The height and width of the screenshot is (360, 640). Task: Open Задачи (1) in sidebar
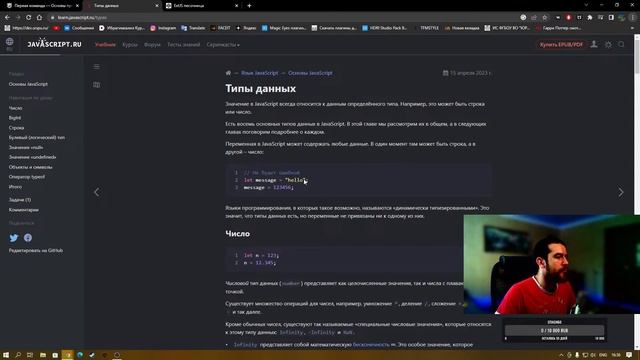point(20,200)
